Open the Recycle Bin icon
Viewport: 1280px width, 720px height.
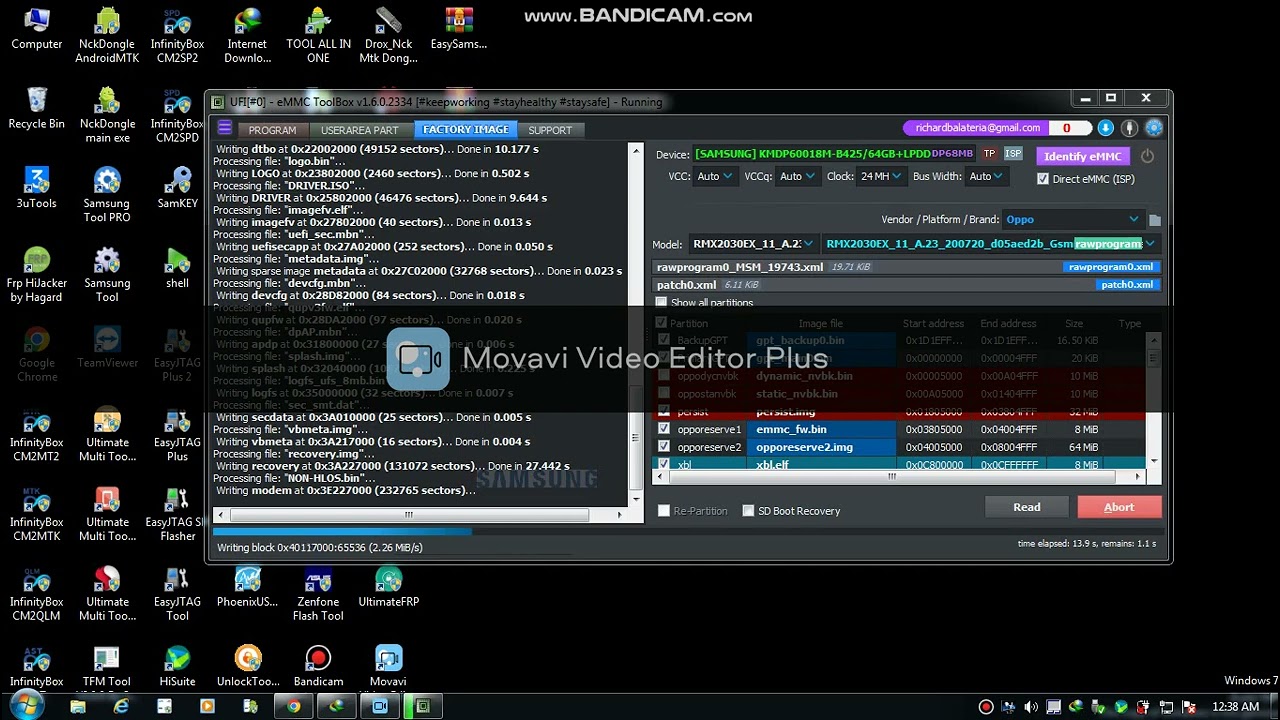pos(36,109)
